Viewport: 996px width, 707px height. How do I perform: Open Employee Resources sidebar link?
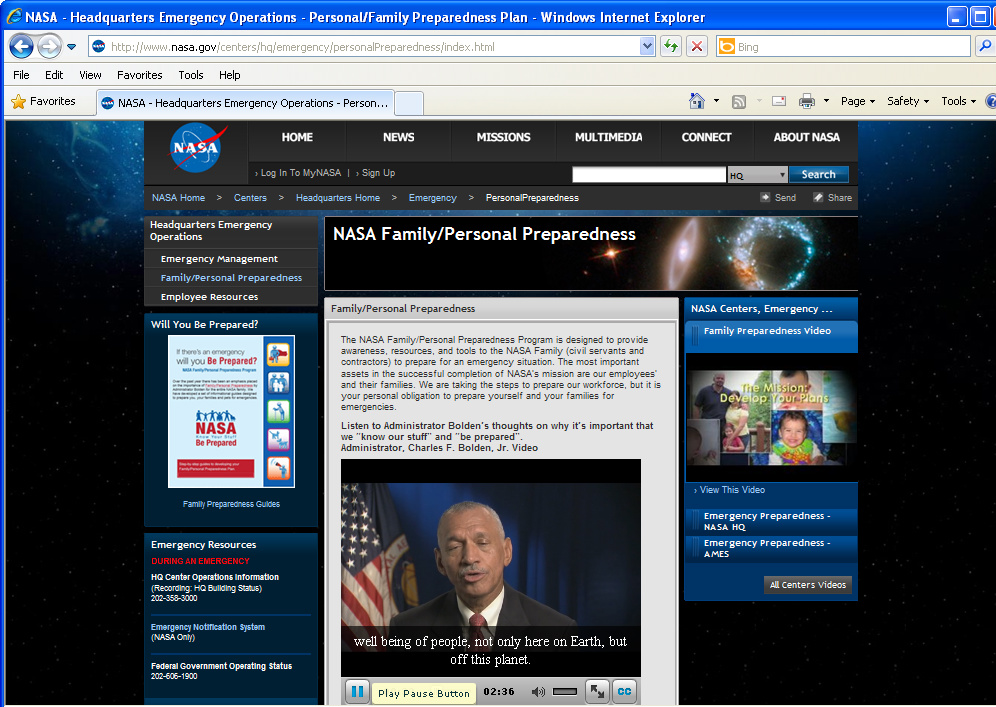click(209, 297)
